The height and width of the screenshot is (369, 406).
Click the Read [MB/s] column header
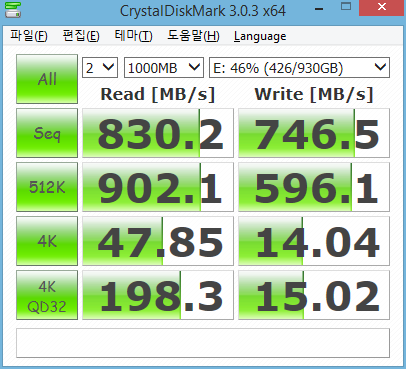click(158, 94)
